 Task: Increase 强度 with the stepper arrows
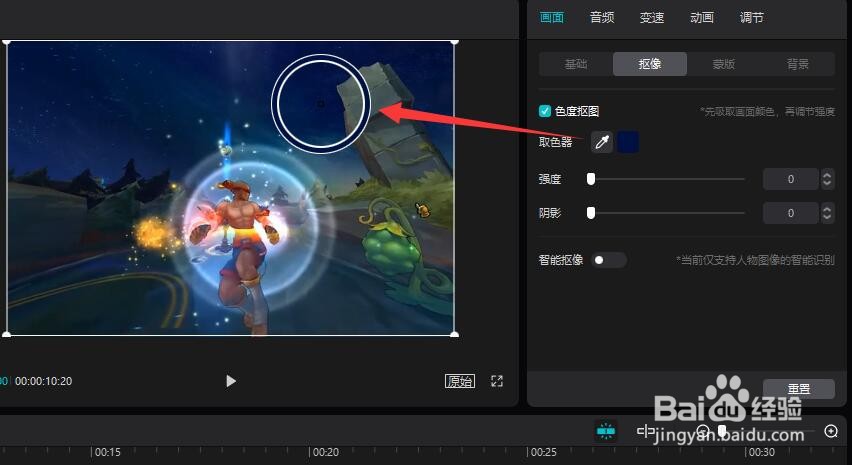tap(827, 175)
